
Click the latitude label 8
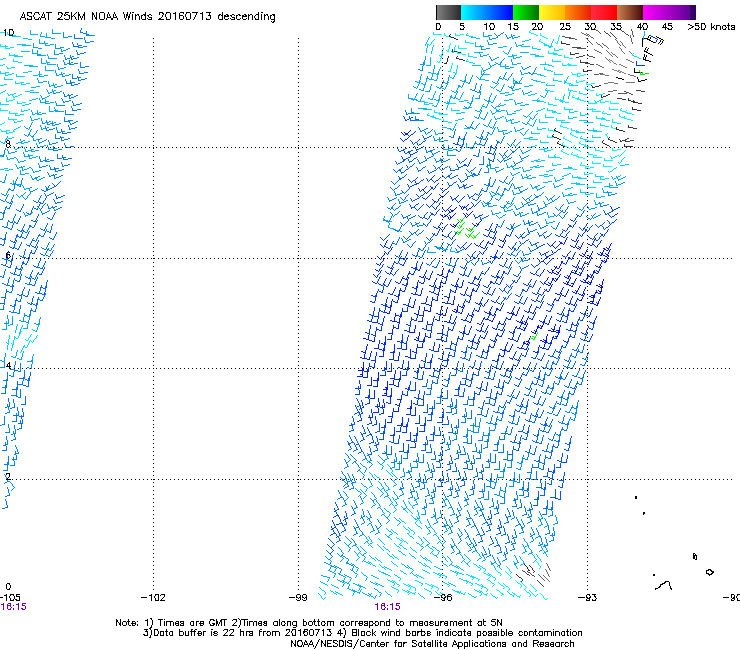coord(8,144)
